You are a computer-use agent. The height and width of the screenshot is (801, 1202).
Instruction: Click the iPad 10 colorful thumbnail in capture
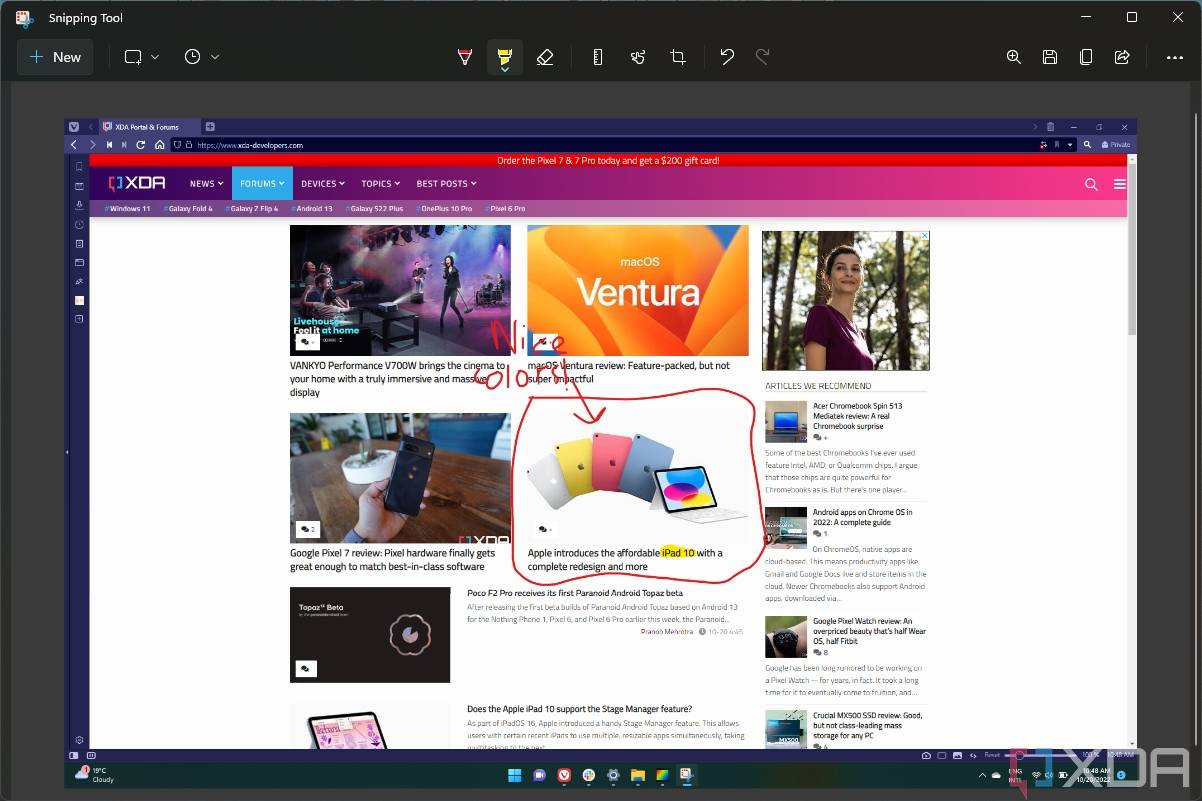(638, 478)
